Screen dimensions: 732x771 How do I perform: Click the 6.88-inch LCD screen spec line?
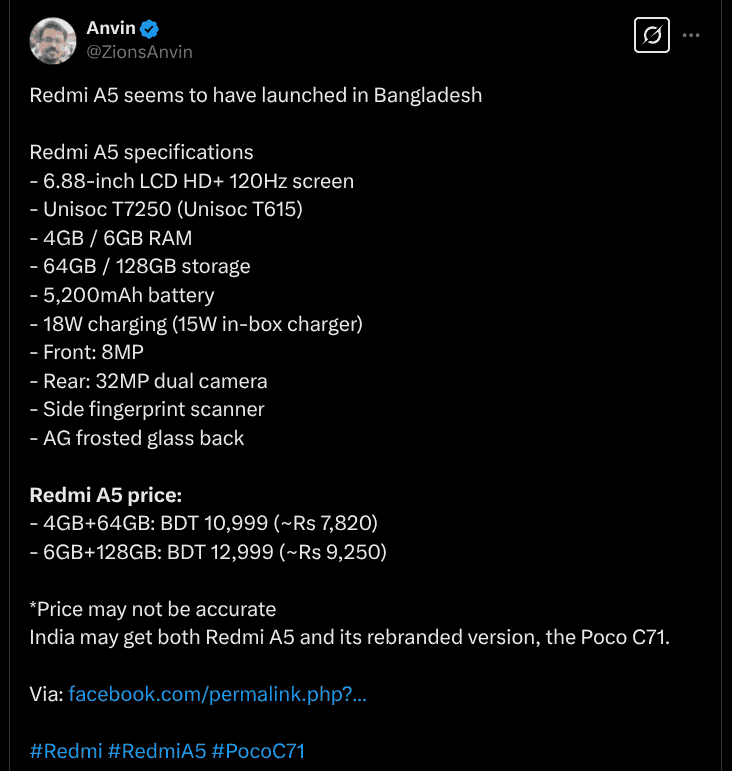click(x=192, y=181)
